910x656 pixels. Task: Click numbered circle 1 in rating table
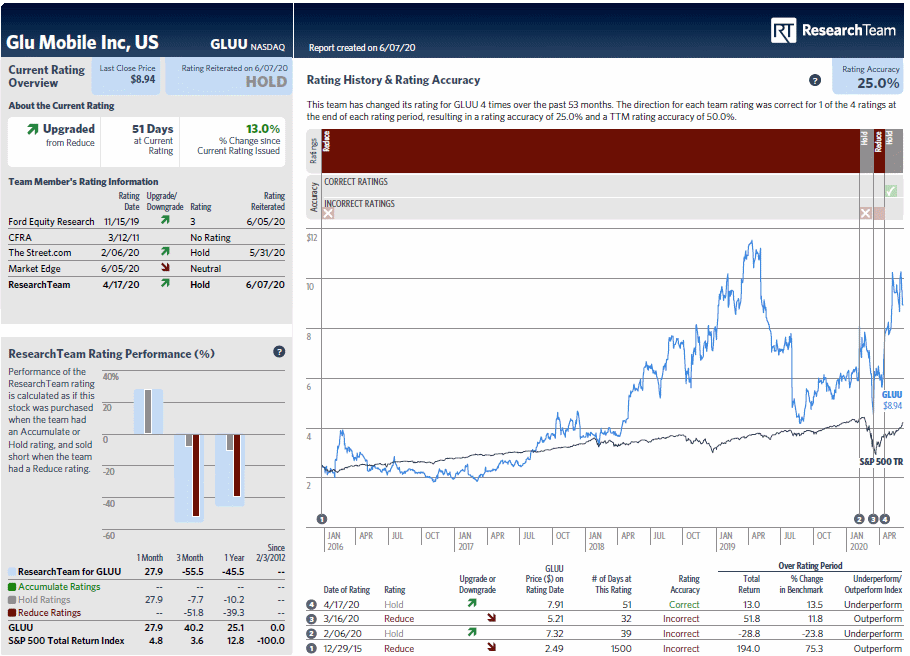[312, 648]
